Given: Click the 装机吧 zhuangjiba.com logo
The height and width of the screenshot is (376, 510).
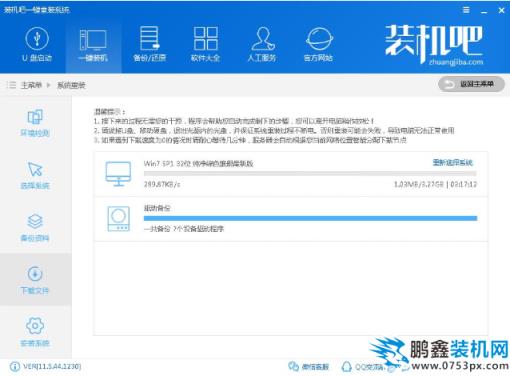Looking at the screenshot, I should [434, 45].
